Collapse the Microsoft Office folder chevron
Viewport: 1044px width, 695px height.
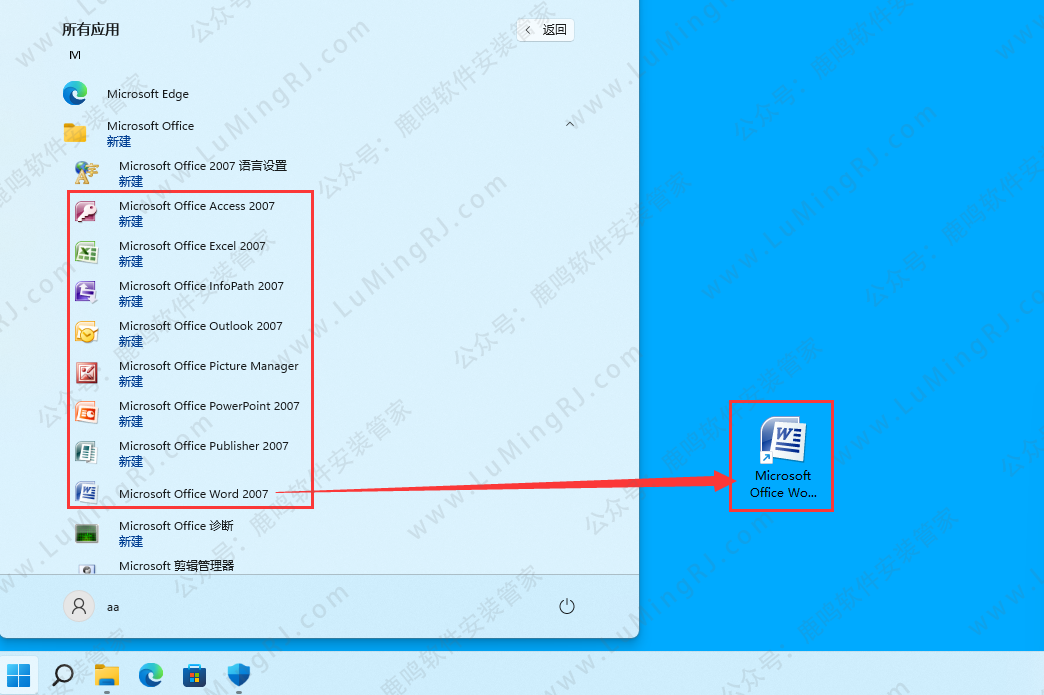coord(570,125)
